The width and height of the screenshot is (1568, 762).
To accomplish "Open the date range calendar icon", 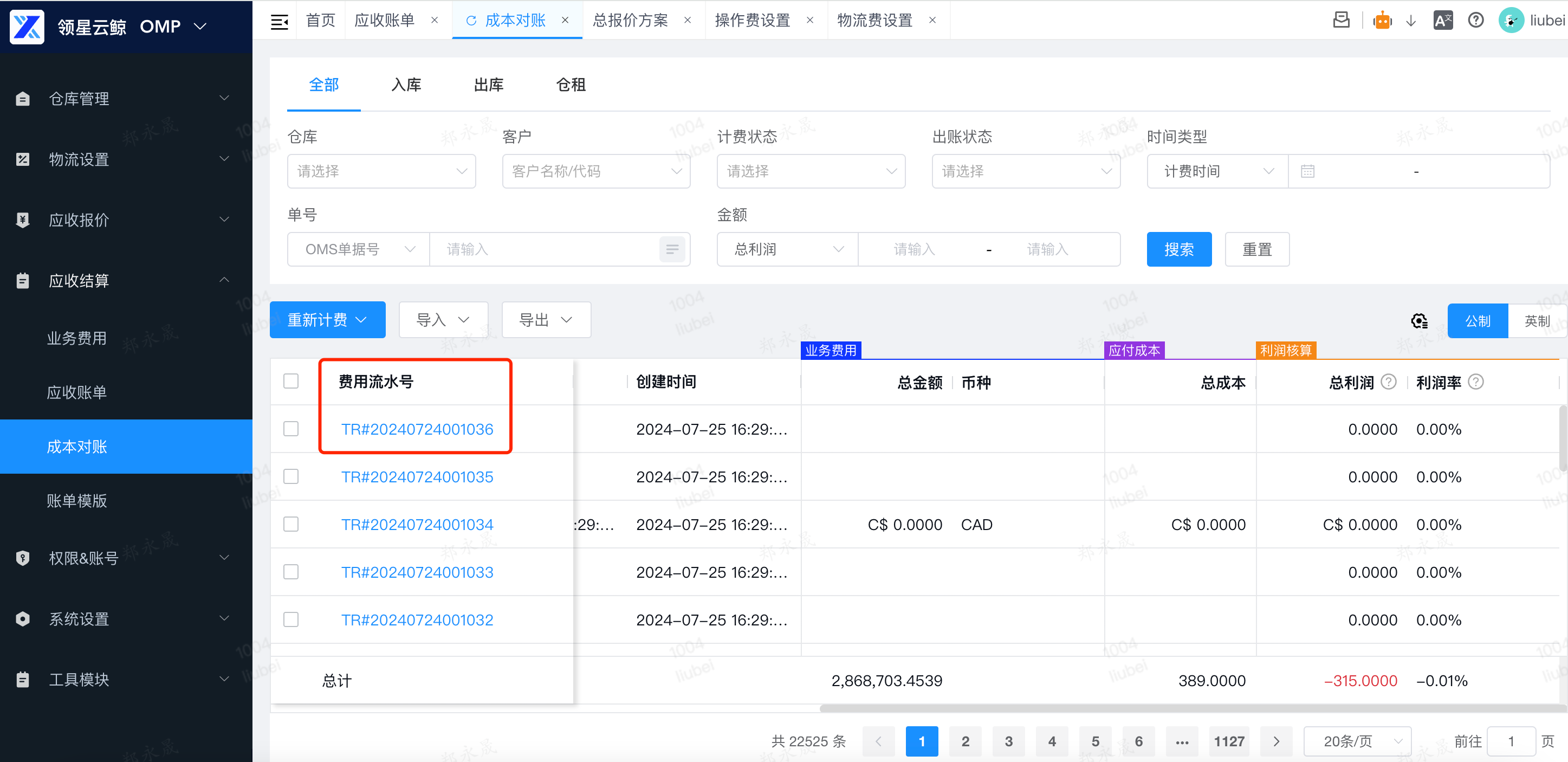I will tap(1307, 172).
